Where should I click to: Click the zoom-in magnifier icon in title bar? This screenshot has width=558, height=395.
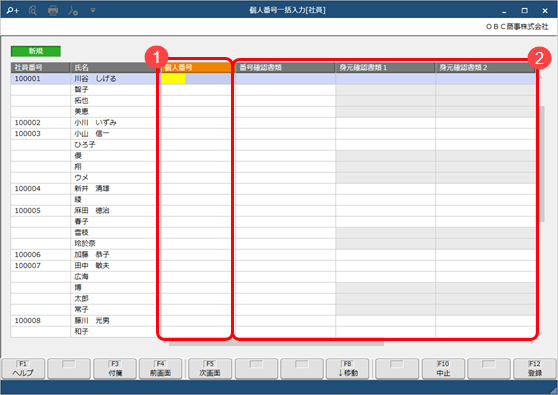(x=12, y=10)
